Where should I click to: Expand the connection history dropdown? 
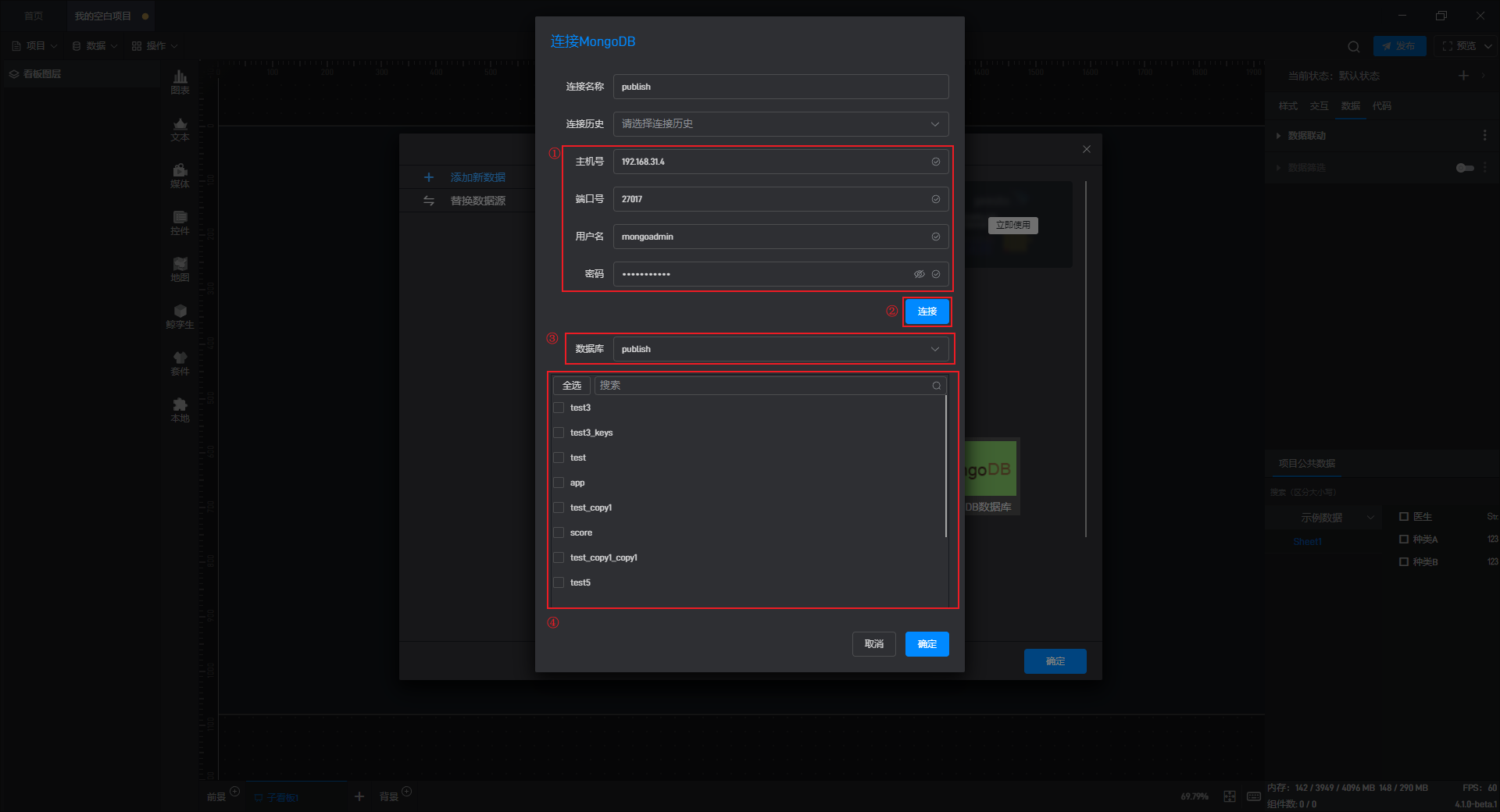[780, 124]
